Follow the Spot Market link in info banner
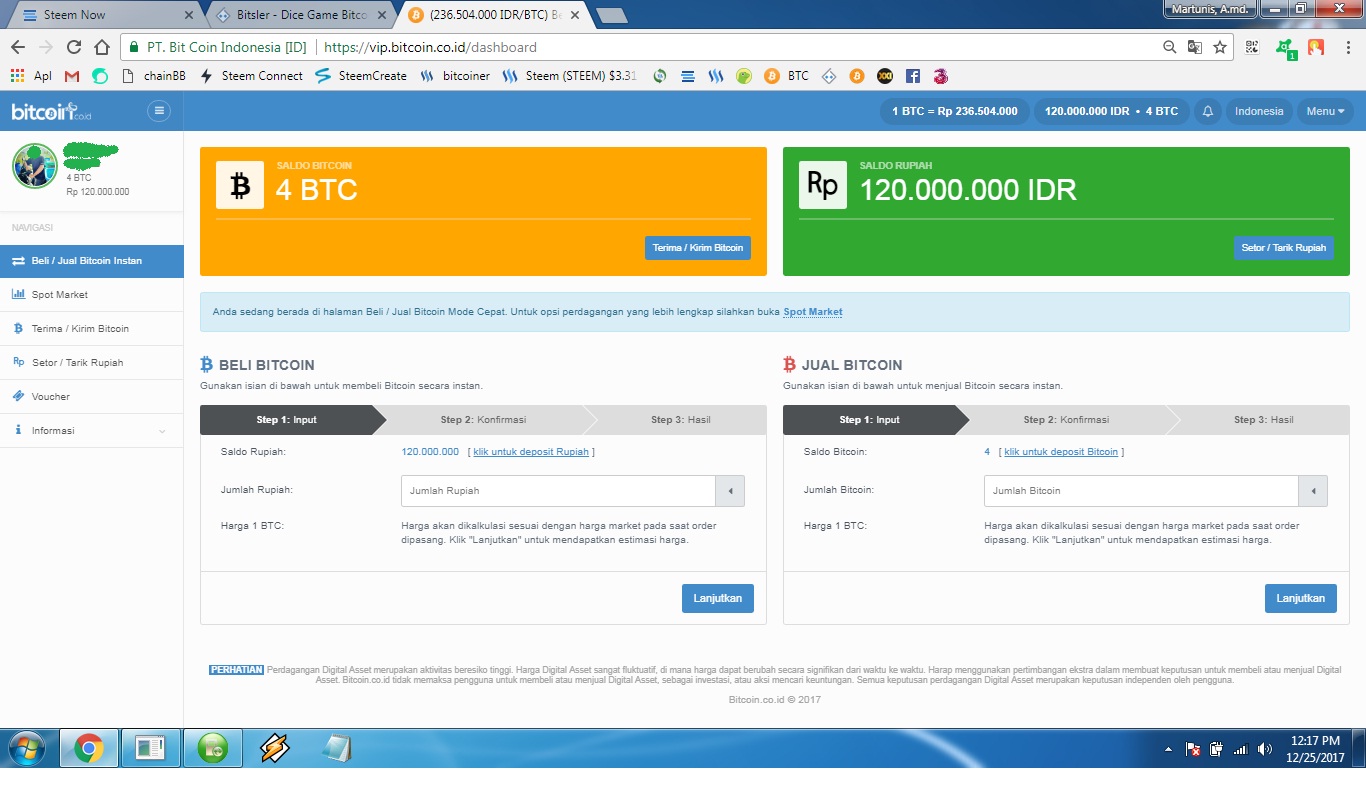The image size is (1366, 800). [x=813, y=312]
